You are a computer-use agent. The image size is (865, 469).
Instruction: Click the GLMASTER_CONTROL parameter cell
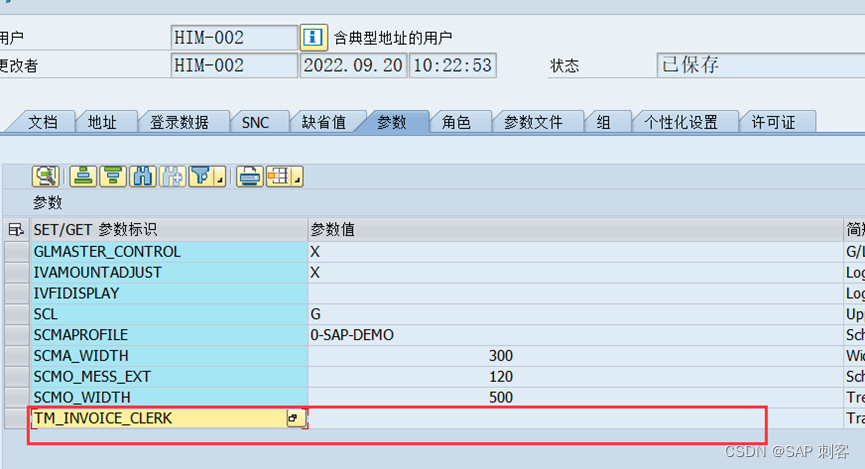tap(169, 252)
